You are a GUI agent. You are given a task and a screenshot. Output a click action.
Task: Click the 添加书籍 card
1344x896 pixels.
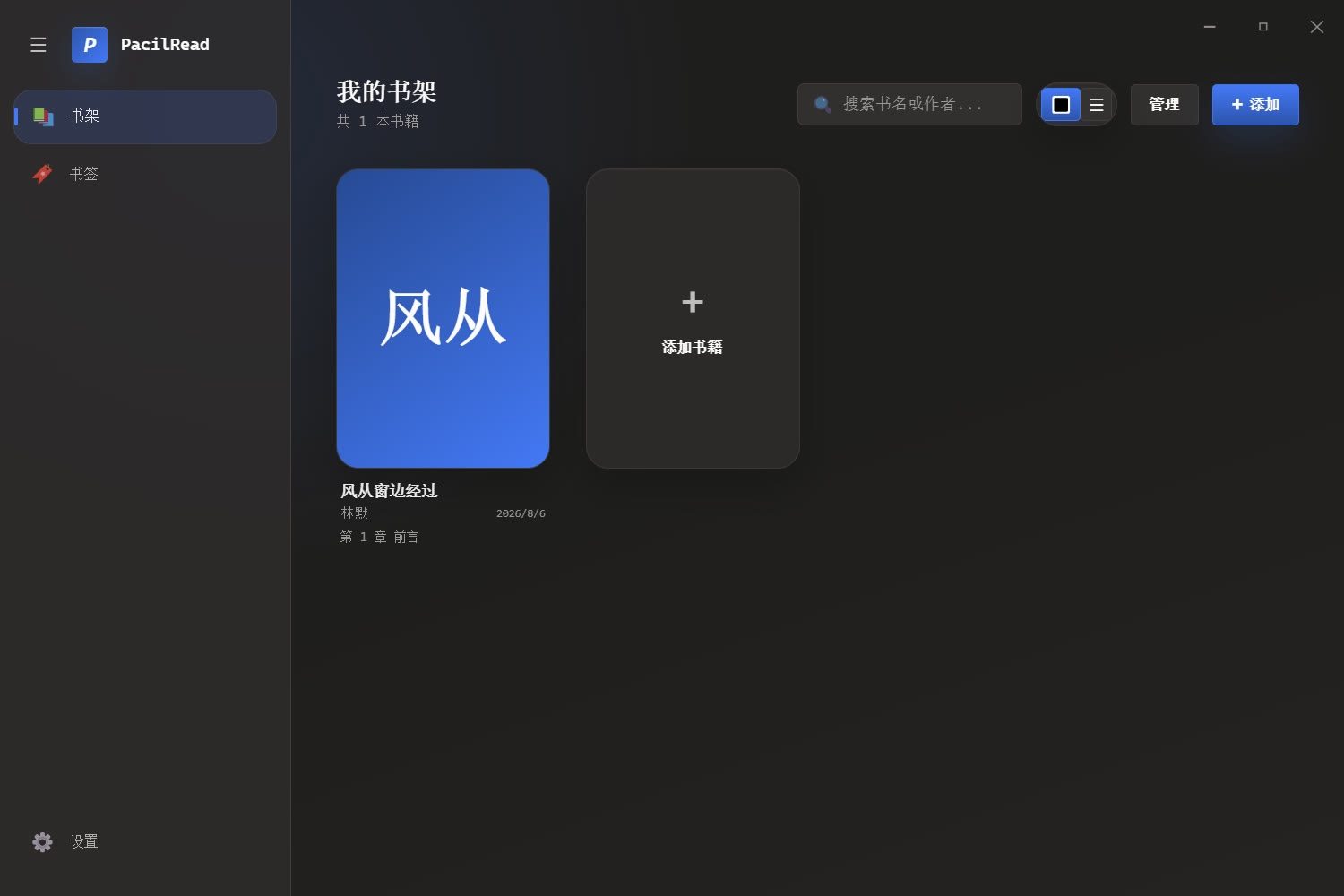(693, 318)
